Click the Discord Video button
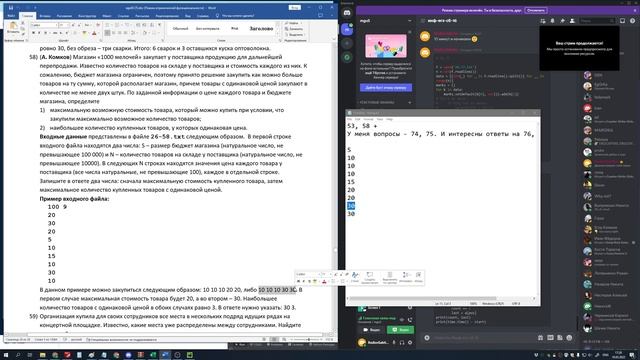 point(371,329)
